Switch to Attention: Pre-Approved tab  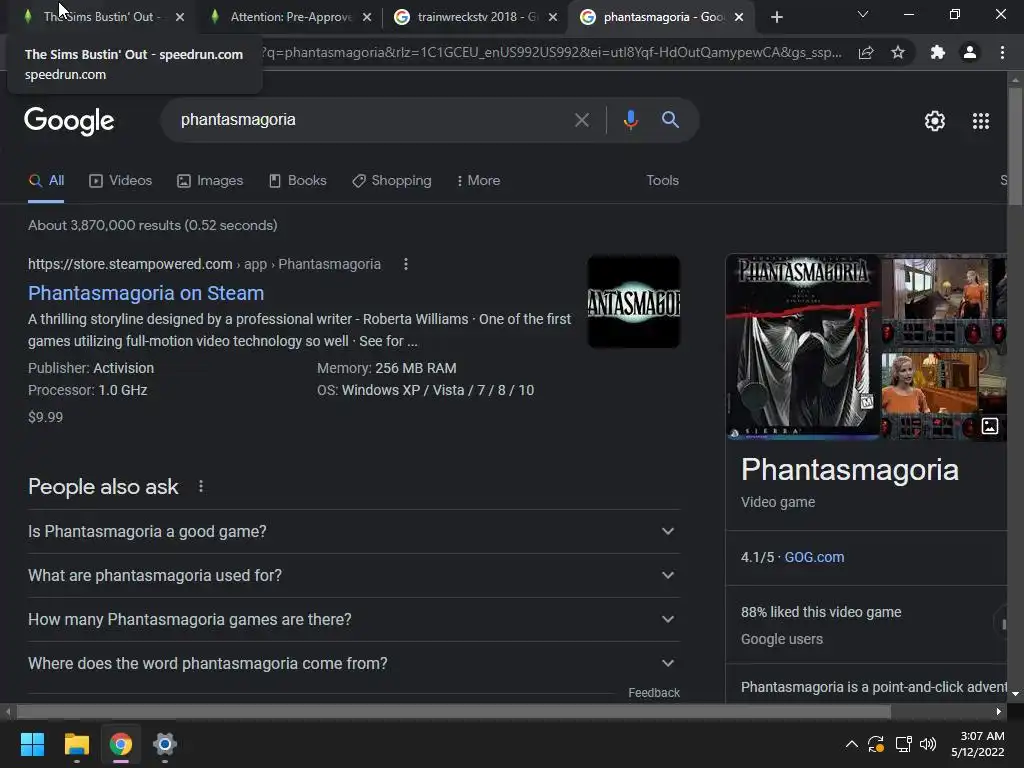(291, 17)
